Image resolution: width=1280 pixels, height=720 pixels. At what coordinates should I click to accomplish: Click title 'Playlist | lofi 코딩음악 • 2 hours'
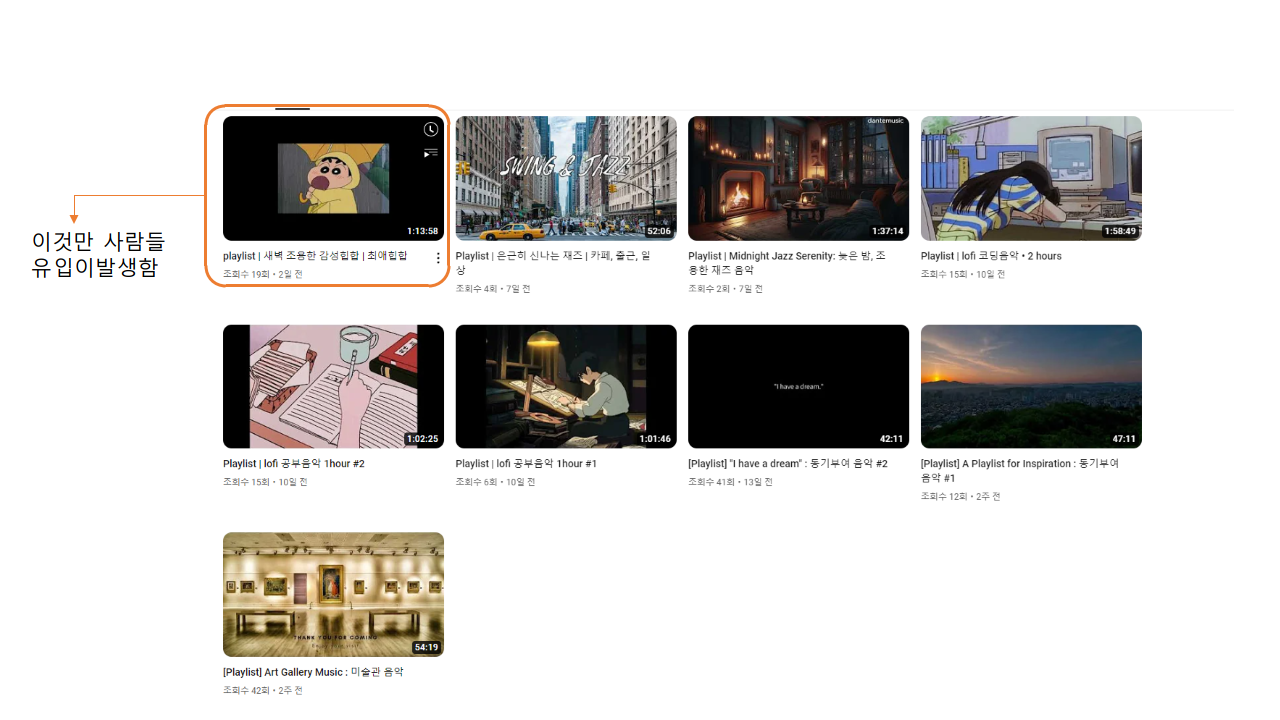(x=991, y=256)
